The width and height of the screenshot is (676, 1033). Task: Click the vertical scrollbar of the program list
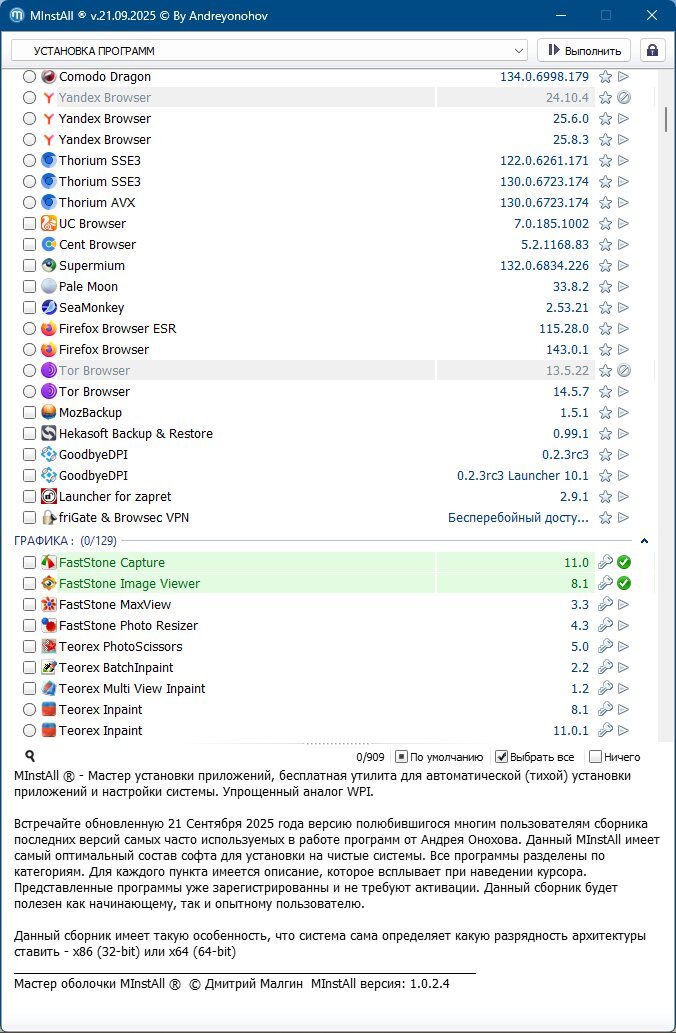[x=666, y=120]
